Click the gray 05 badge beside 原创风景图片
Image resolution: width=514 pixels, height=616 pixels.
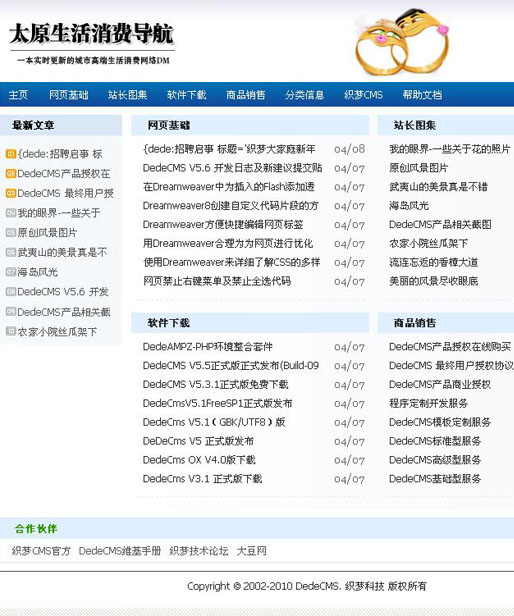pos(11,232)
